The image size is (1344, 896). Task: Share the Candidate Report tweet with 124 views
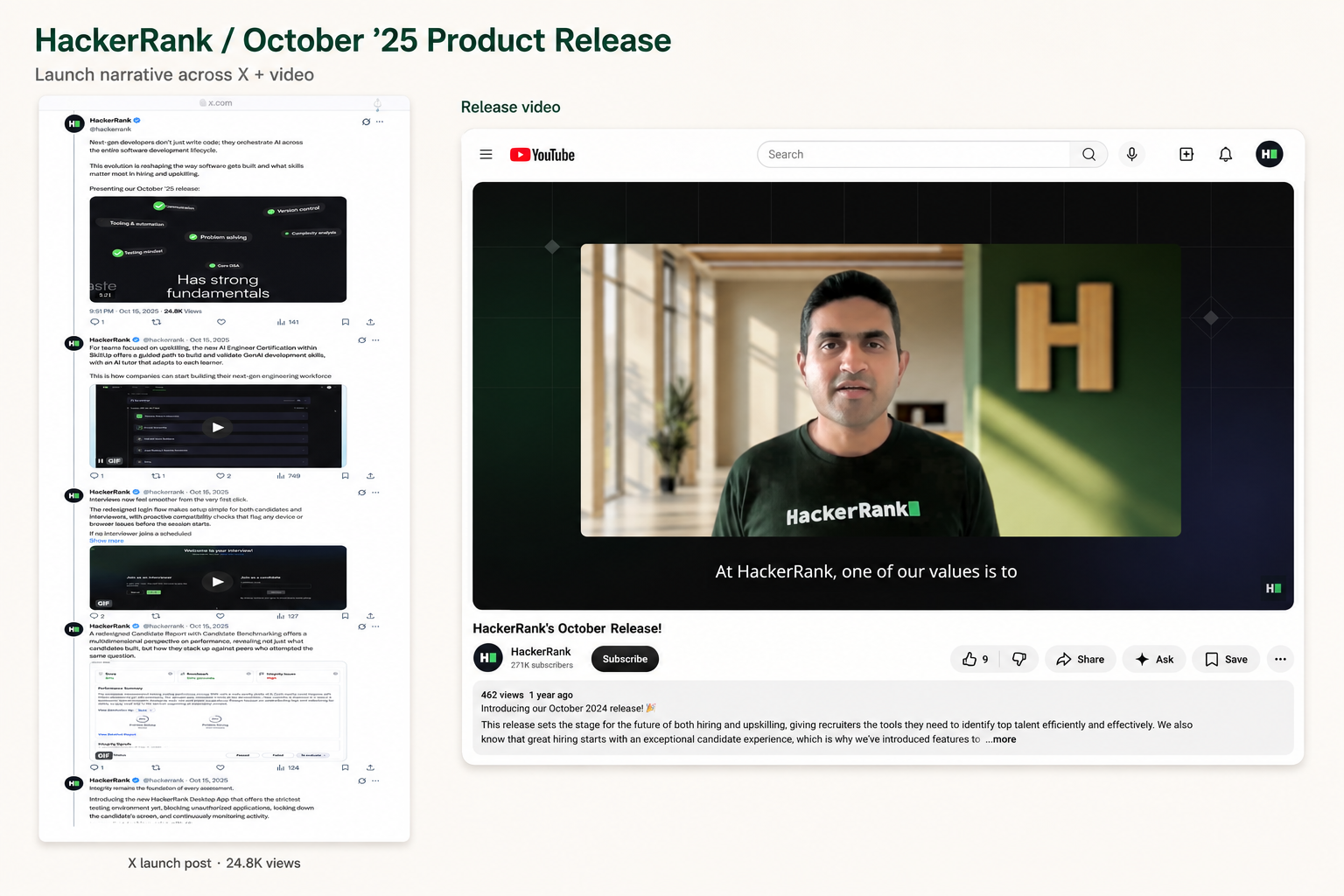coord(370,767)
